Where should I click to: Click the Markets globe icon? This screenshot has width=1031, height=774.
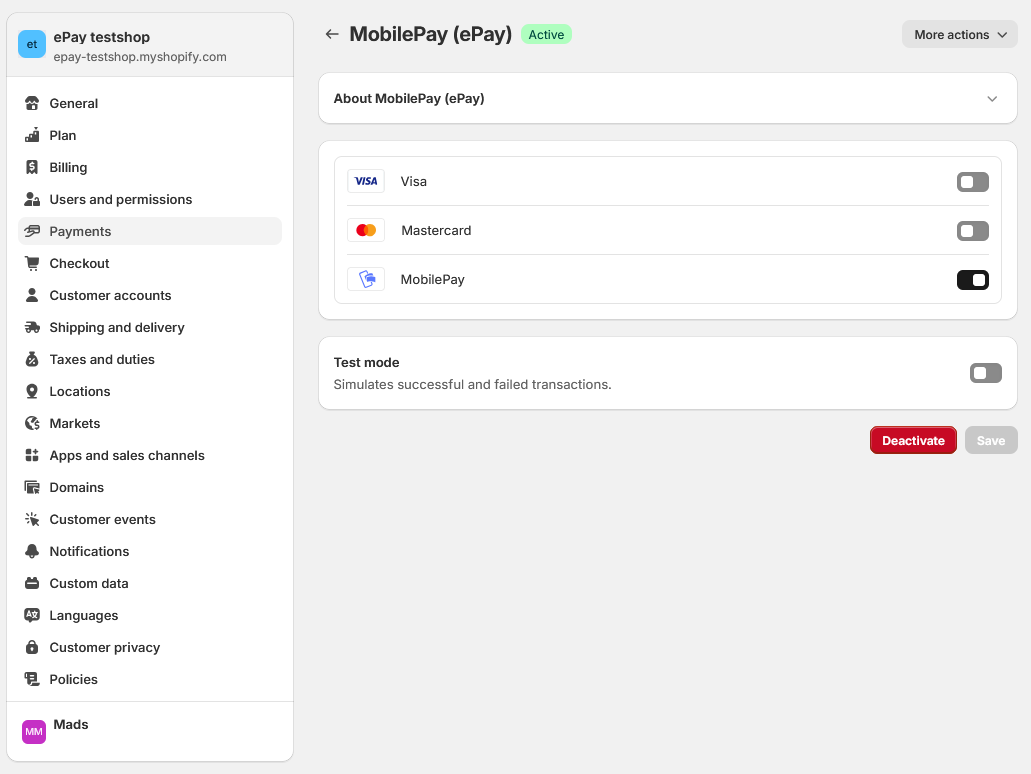[32, 423]
